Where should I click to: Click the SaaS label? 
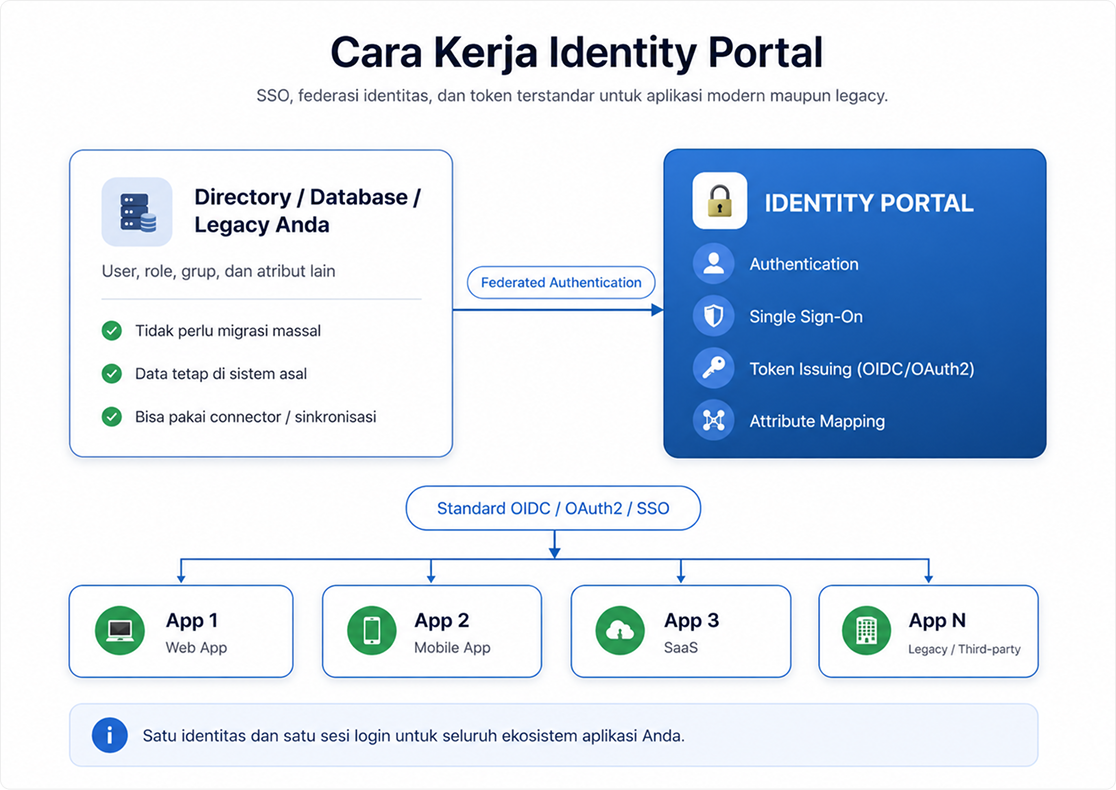pyautogui.click(x=680, y=648)
